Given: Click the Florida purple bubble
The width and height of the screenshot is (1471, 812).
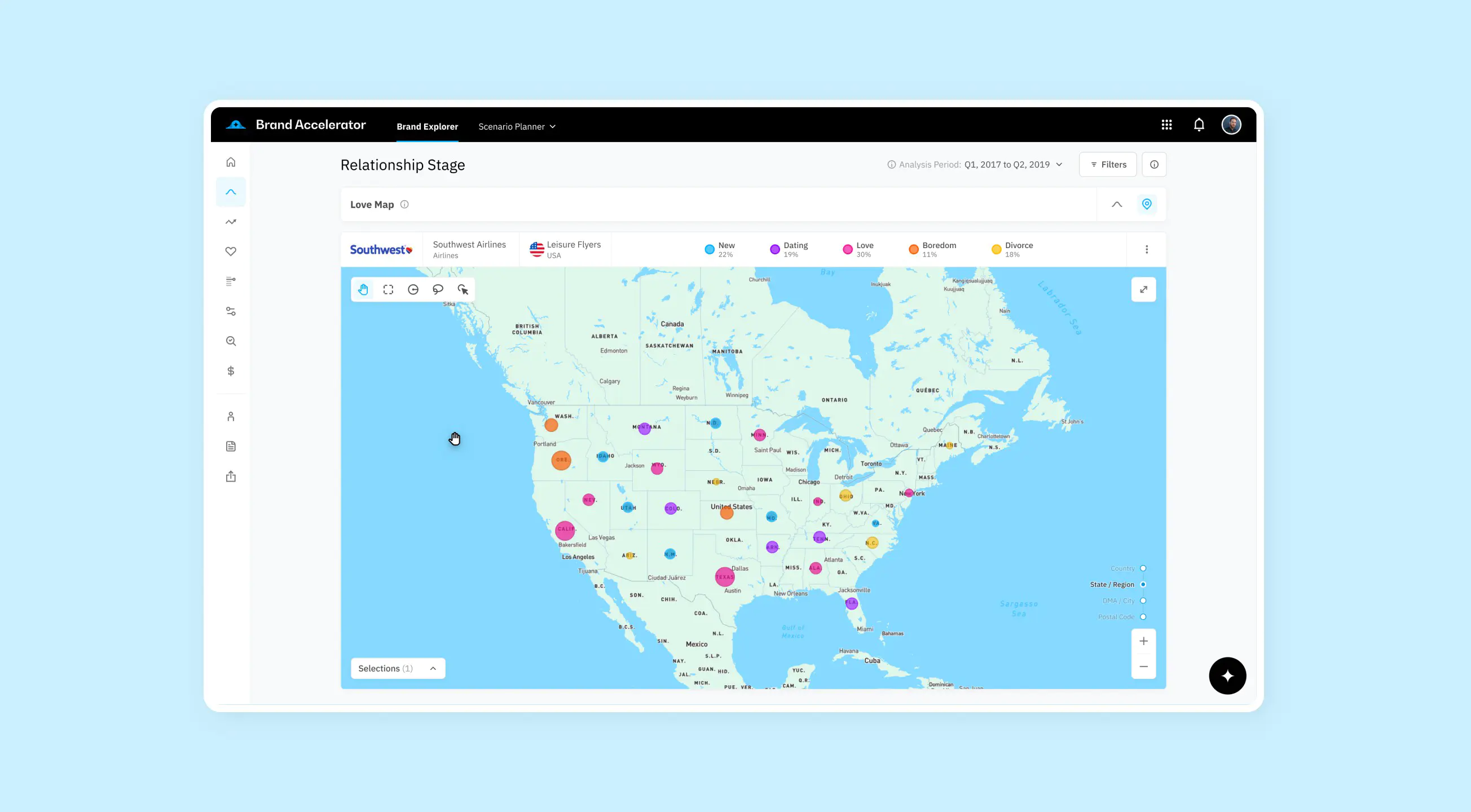Looking at the screenshot, I should click(x=852, y=603).
